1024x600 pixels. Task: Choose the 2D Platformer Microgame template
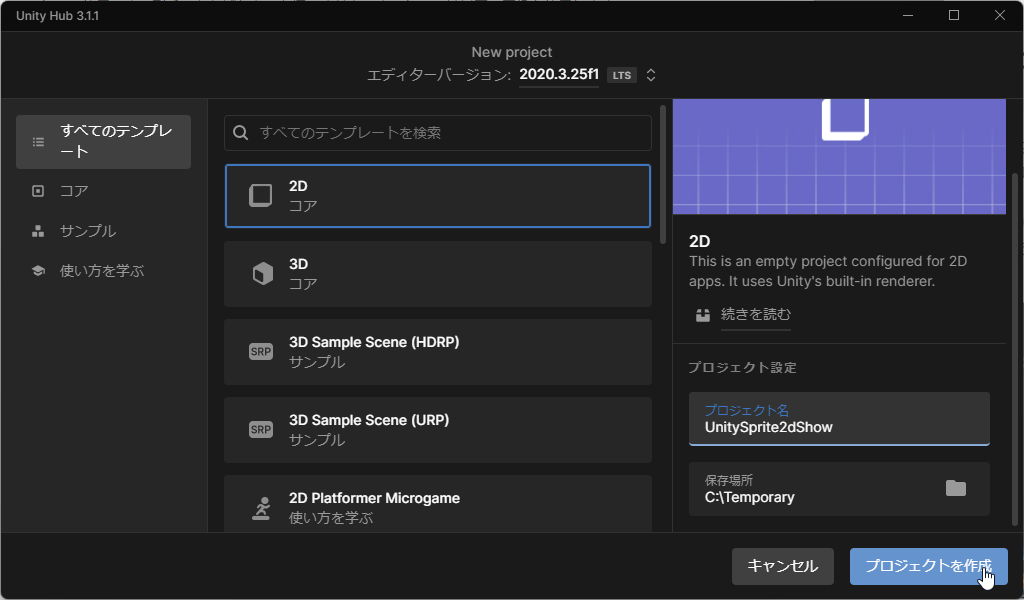[438, 504]
